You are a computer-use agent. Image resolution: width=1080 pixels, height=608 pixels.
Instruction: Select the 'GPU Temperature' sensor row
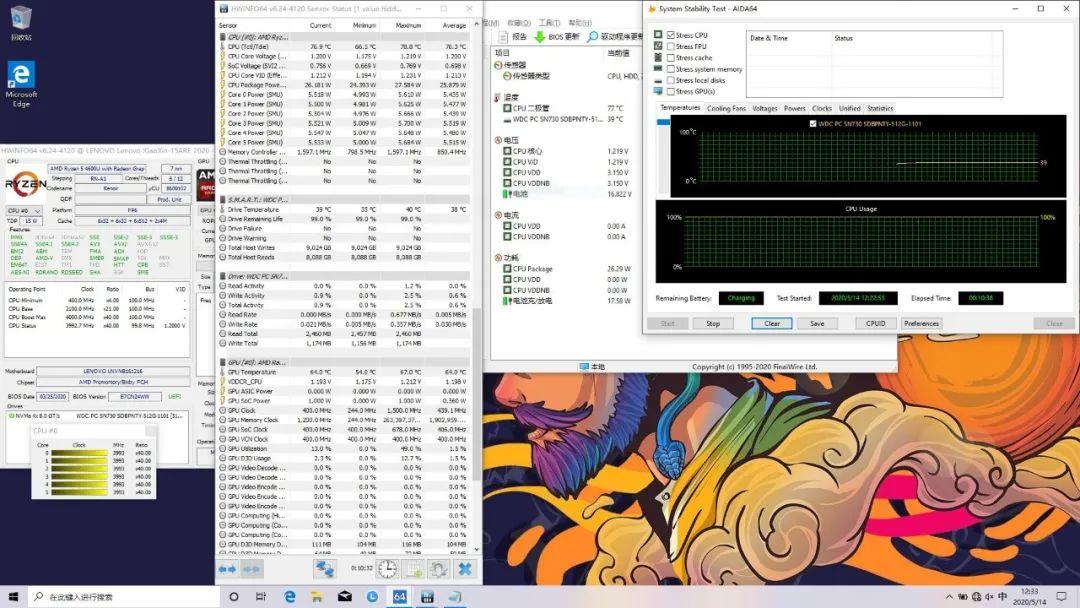click(x=344, y=372)
